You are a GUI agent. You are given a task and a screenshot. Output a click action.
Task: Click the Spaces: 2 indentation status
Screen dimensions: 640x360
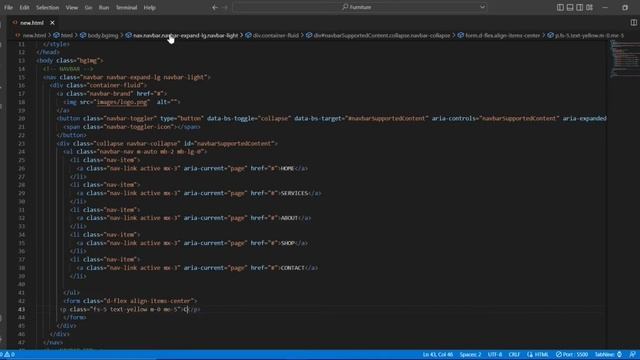pos(470,354)
